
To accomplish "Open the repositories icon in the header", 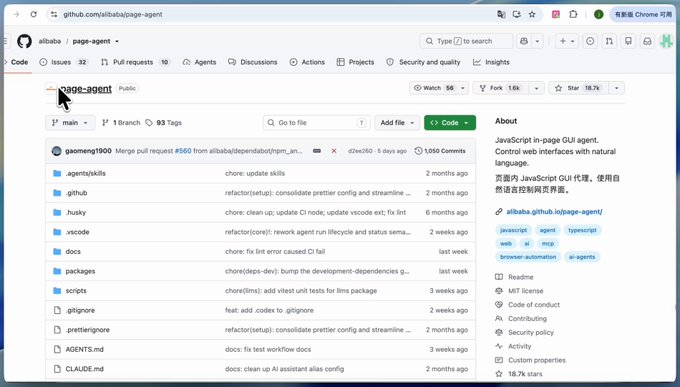I will [628, 41].
